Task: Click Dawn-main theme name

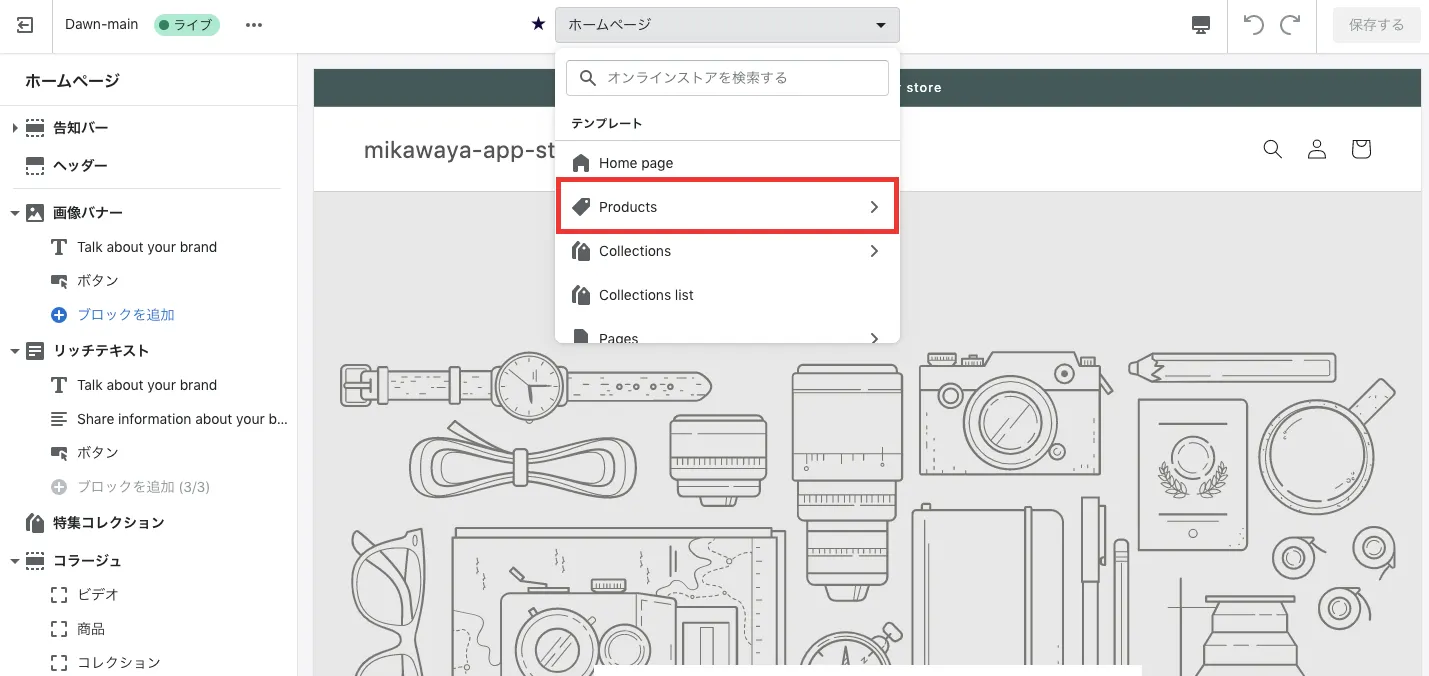Action: (x=102, y=24)
